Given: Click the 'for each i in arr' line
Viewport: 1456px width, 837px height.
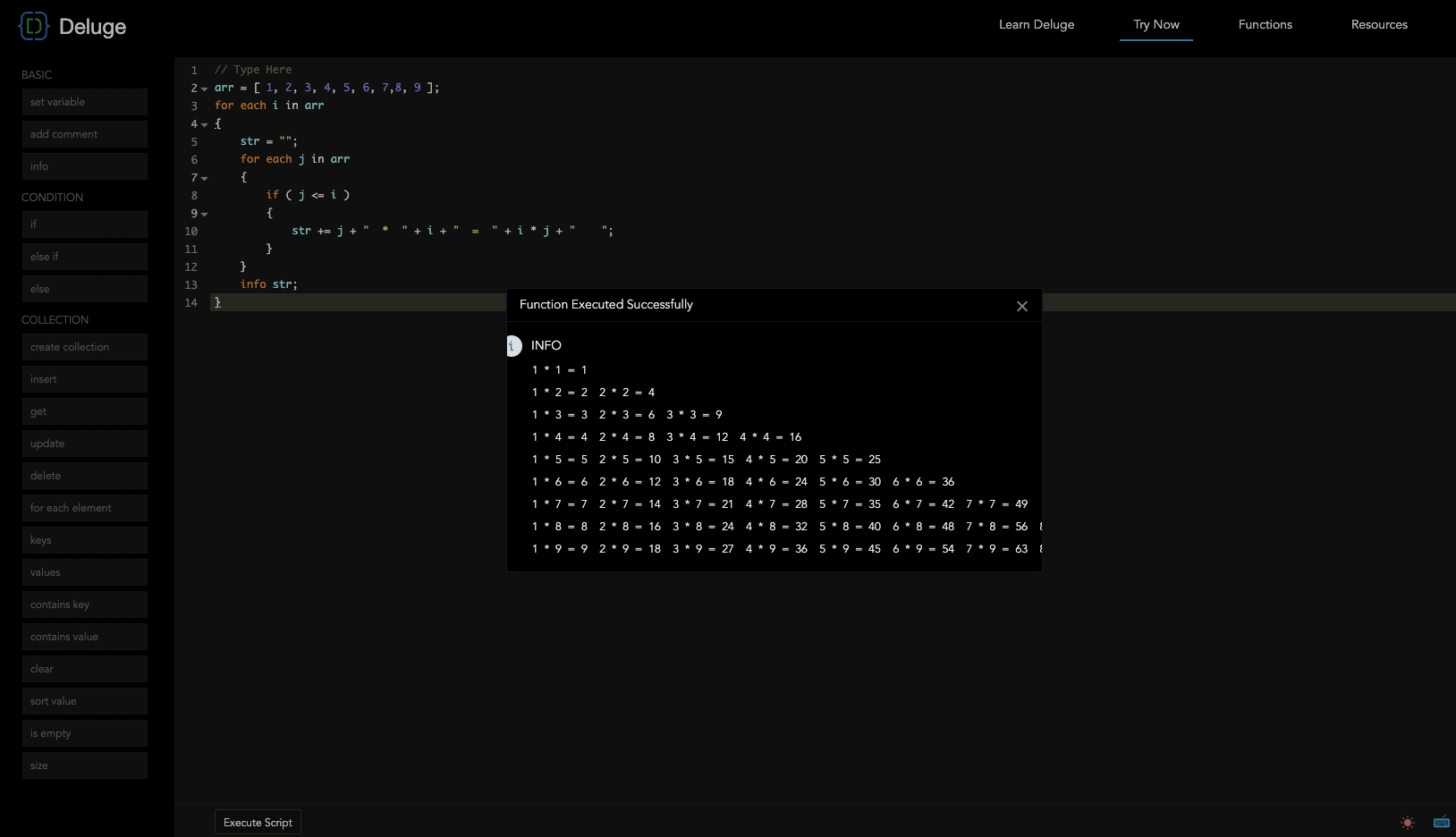Looking at the screenshot, I should [269, 106].
